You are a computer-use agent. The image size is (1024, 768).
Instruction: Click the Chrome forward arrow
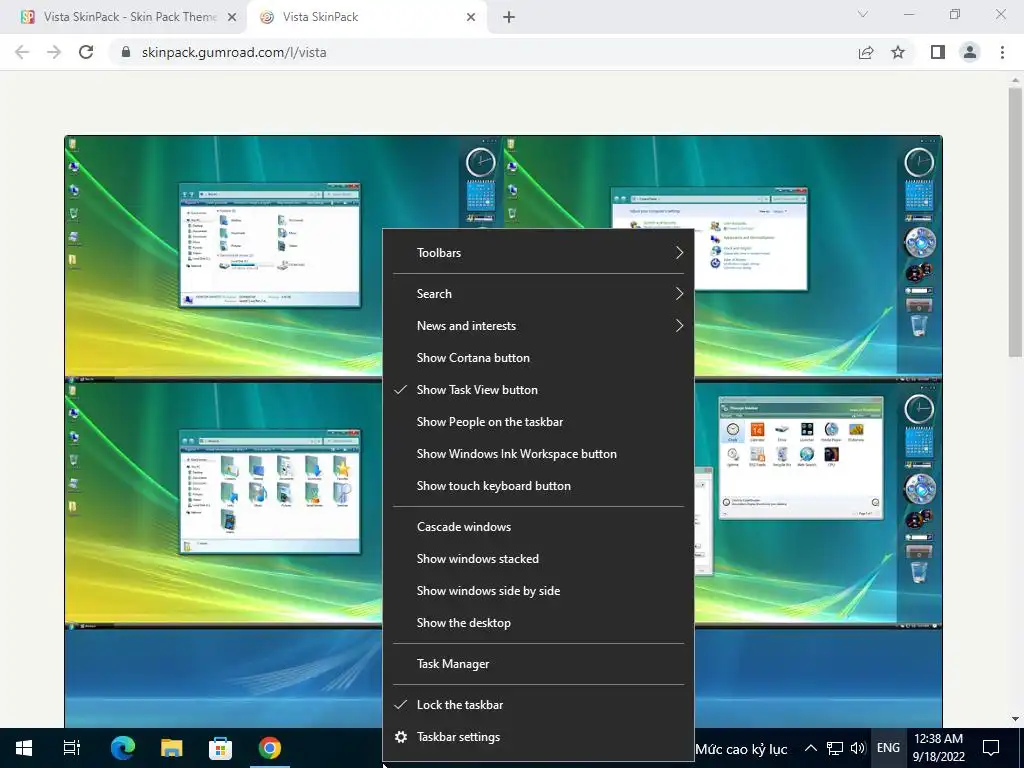[54, 52]
